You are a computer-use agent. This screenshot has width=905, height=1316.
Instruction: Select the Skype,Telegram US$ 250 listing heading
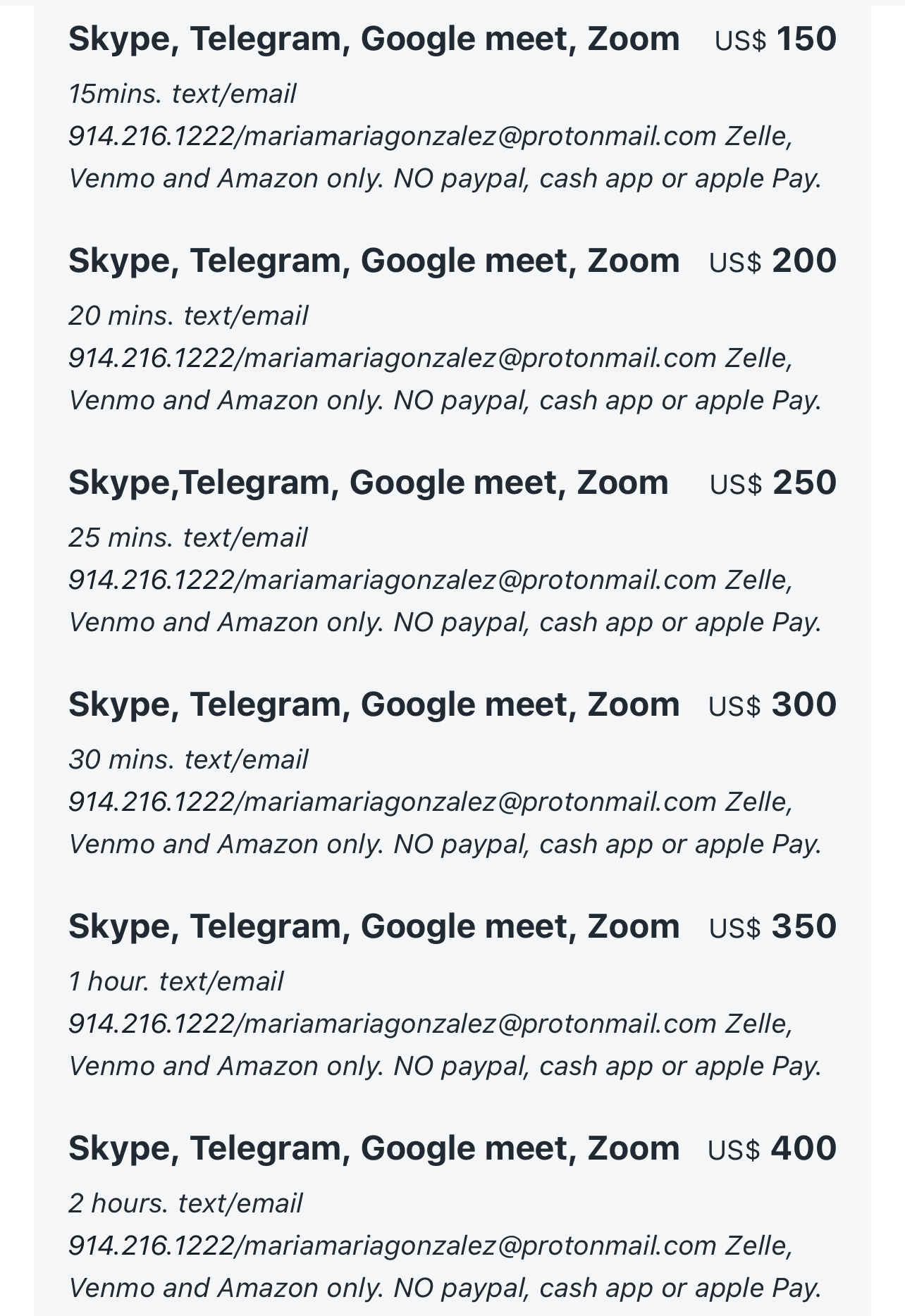[369, 483]
